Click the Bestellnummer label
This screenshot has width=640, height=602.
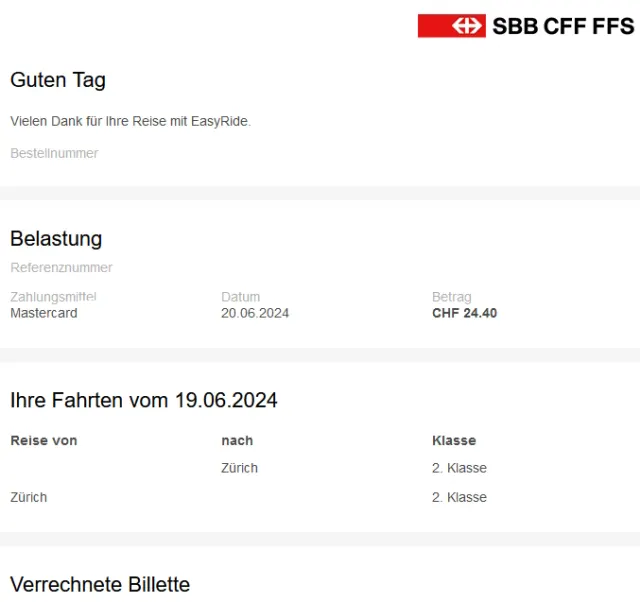pos(54,153)
